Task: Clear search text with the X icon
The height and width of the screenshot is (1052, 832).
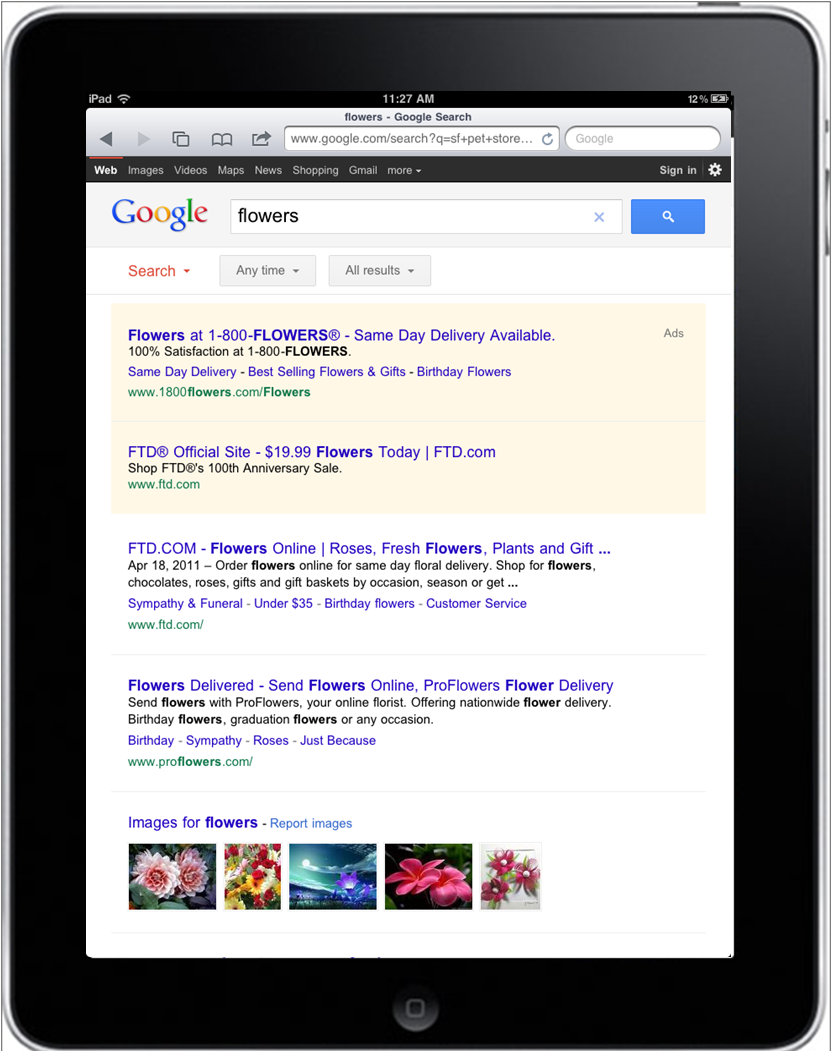Action: (x=599, y=217)
